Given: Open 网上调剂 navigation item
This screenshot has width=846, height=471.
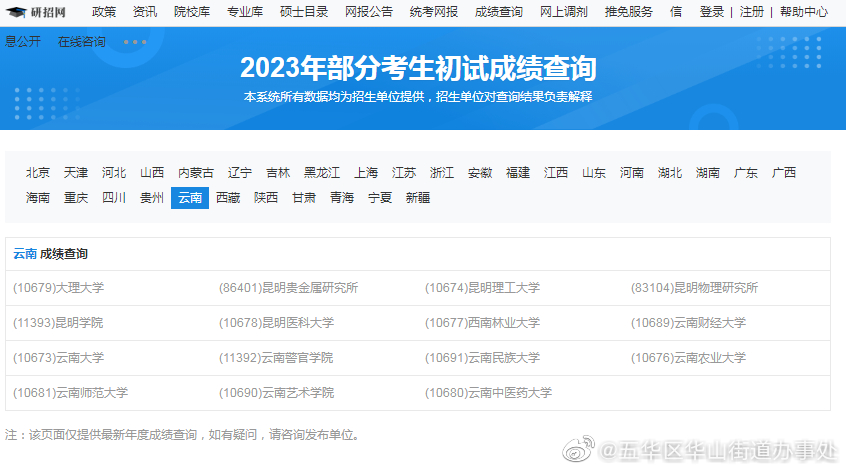Looking at the screenshot, I should click(x=563, y=12).
